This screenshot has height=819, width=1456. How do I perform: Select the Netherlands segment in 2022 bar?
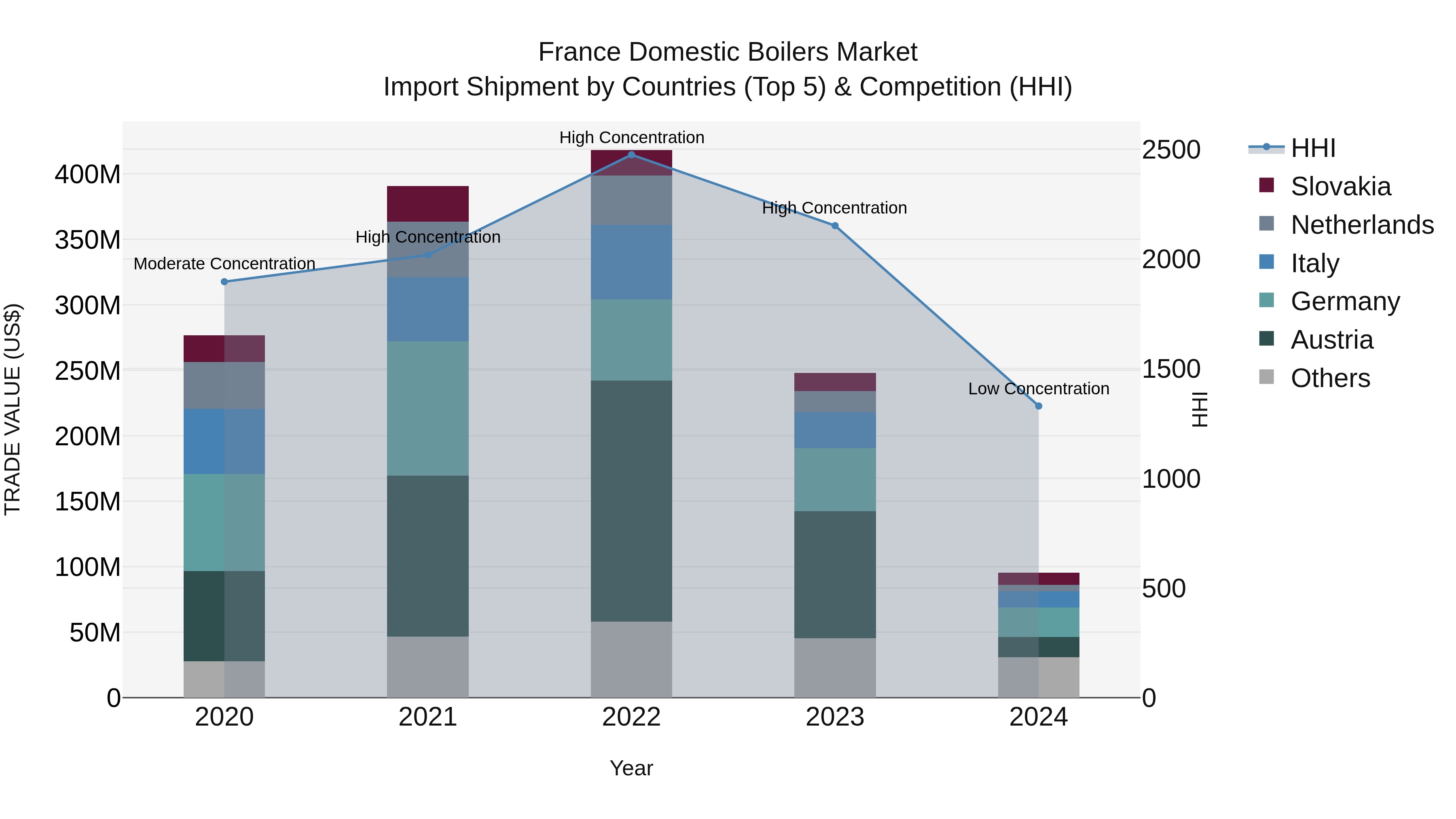click(x=631, y=200)
